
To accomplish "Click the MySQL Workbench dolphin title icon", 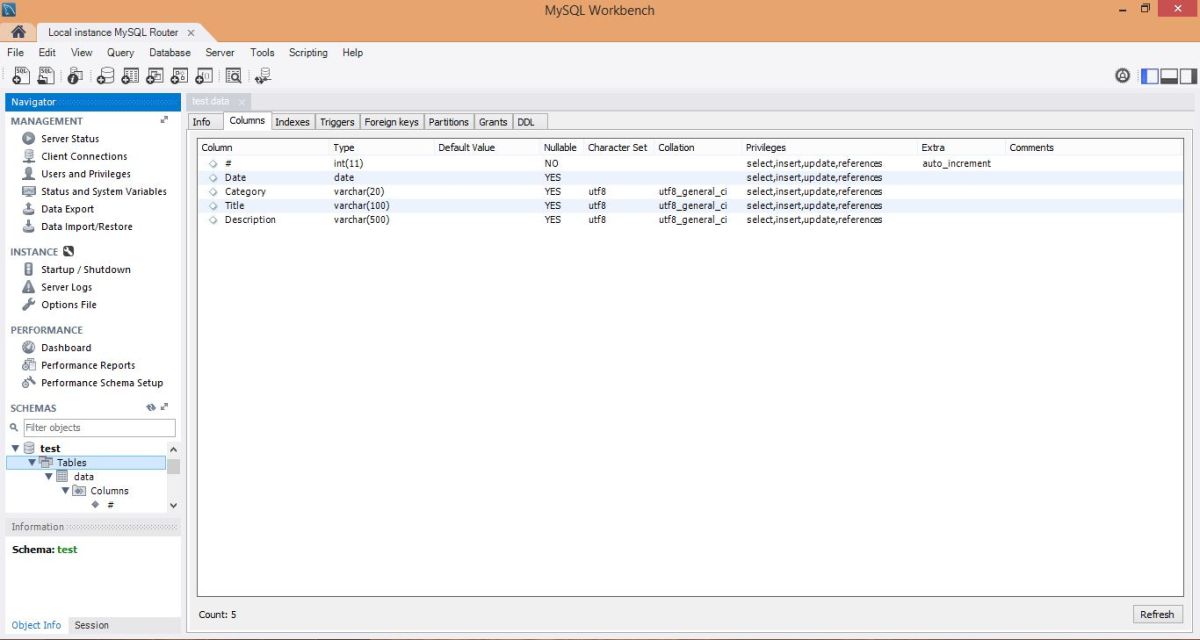I will click(9, 10).
